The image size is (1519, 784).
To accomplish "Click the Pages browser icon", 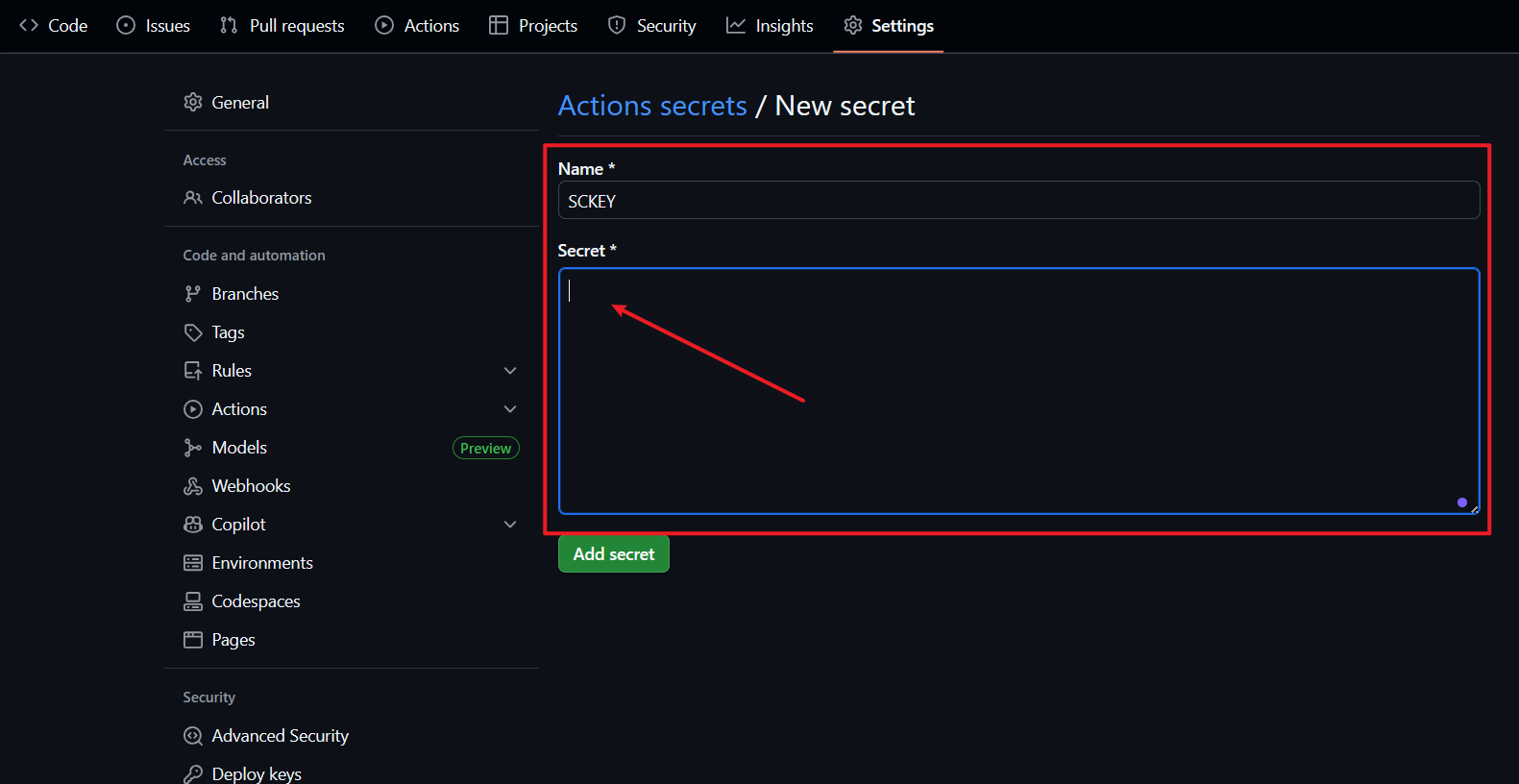I will 193,639.
